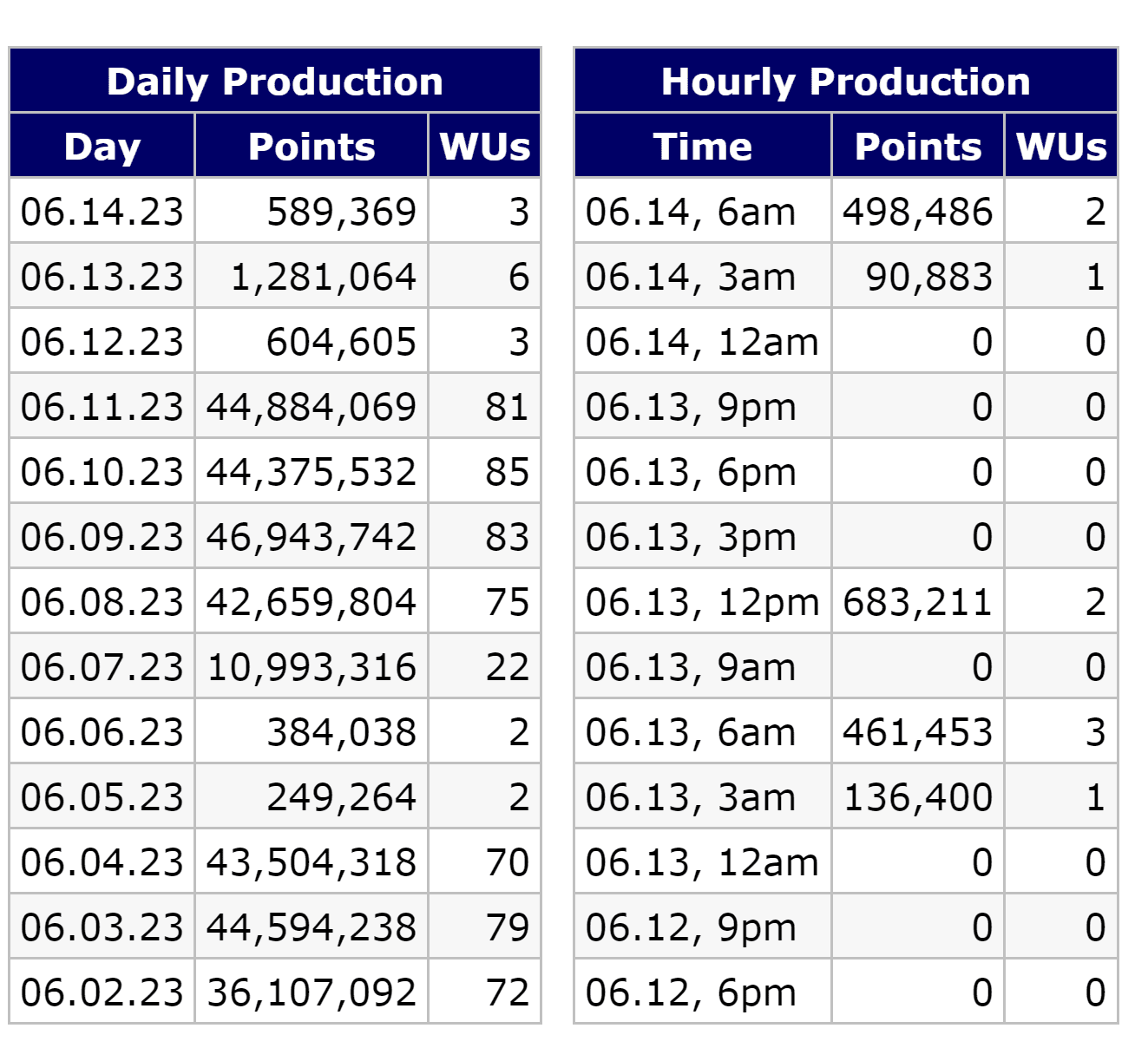The image size is (1148, 1061).
Task: Select the Day column header
Action: point(102,147)
